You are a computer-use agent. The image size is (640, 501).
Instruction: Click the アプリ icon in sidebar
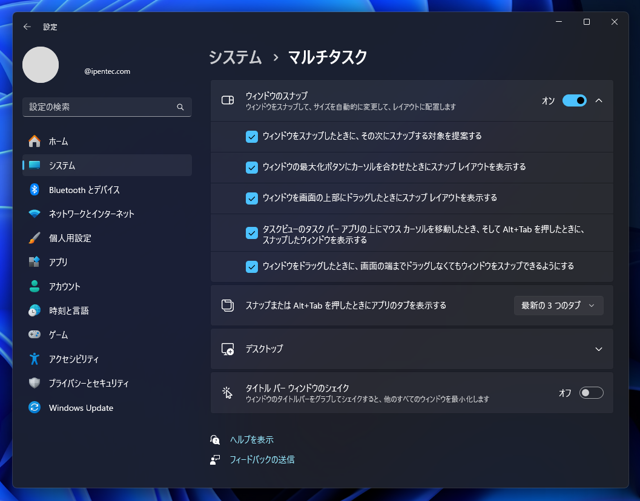click(34, 262)
